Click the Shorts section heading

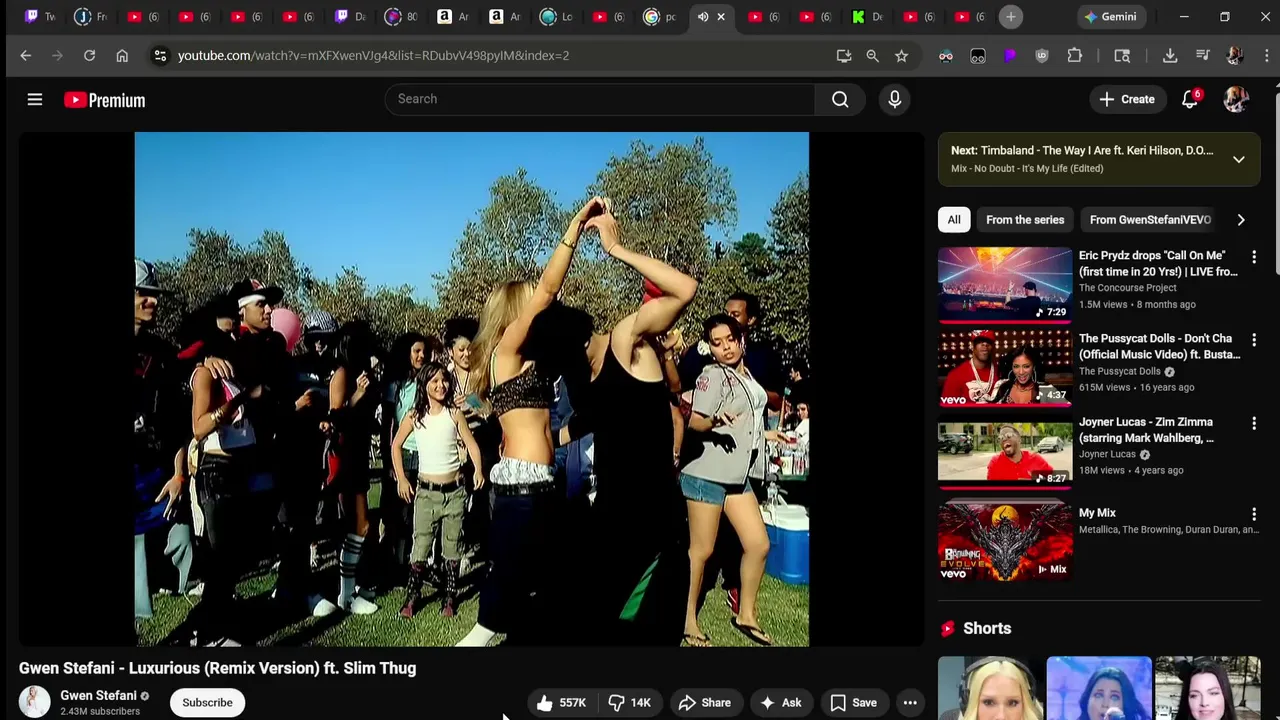987,629
